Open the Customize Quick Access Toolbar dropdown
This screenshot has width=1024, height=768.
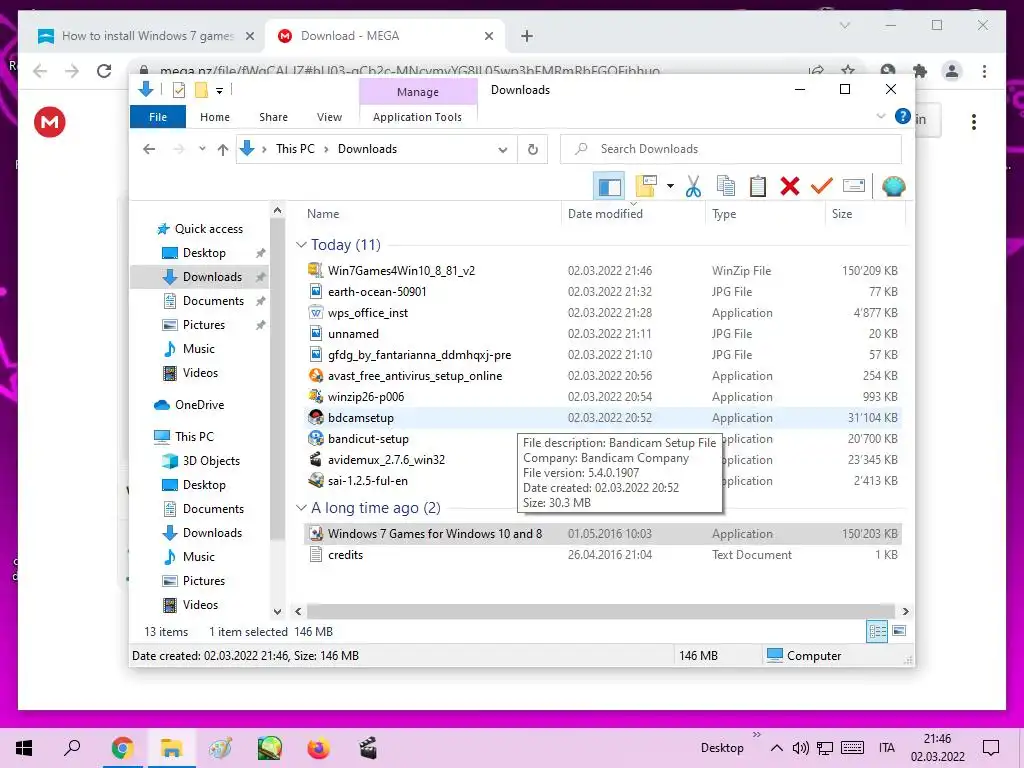219,91
